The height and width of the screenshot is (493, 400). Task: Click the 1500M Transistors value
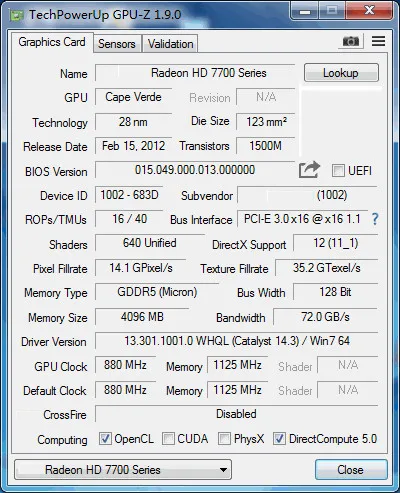coord(266,146)
